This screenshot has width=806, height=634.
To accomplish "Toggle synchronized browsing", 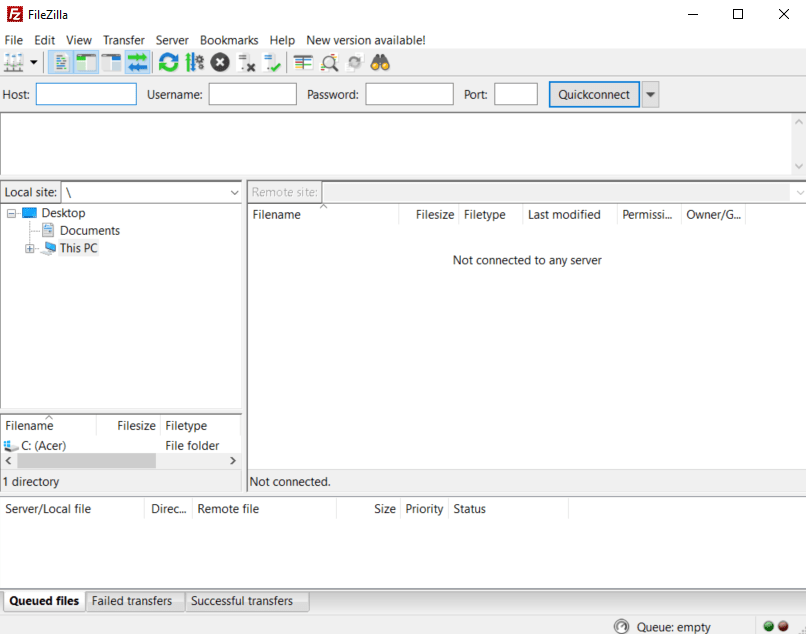I will click(x=355, y=63).
